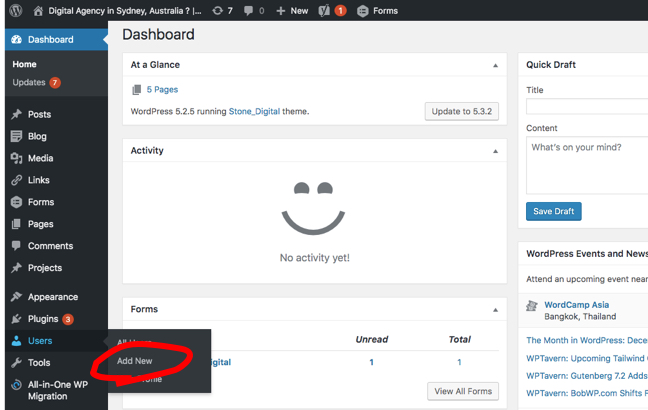Open the Plugins menu label
This screenshot has width=648, height=410.
coord(43,319)
